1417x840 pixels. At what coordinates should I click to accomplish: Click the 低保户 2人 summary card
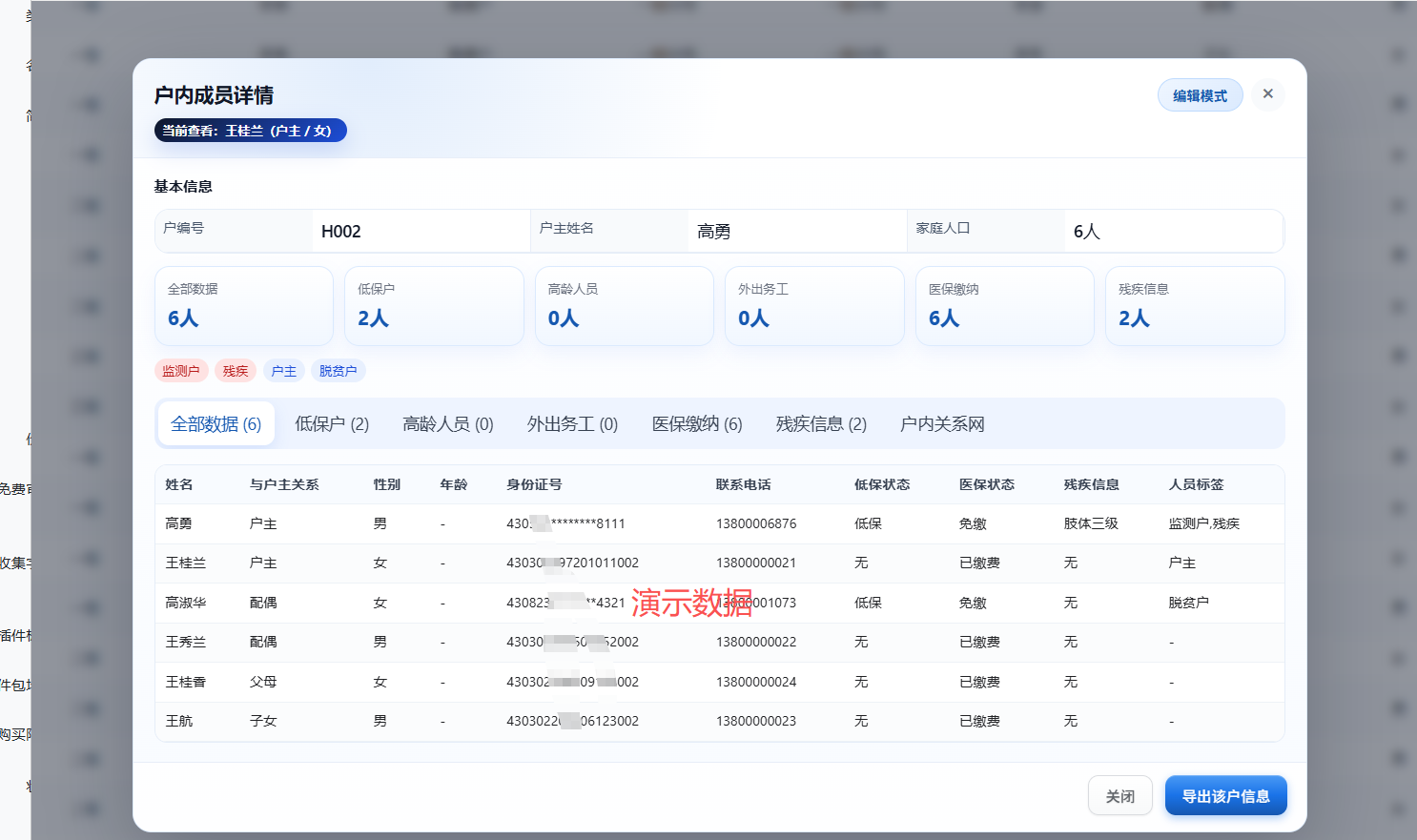pyautogui.click(x=434, y=306)
